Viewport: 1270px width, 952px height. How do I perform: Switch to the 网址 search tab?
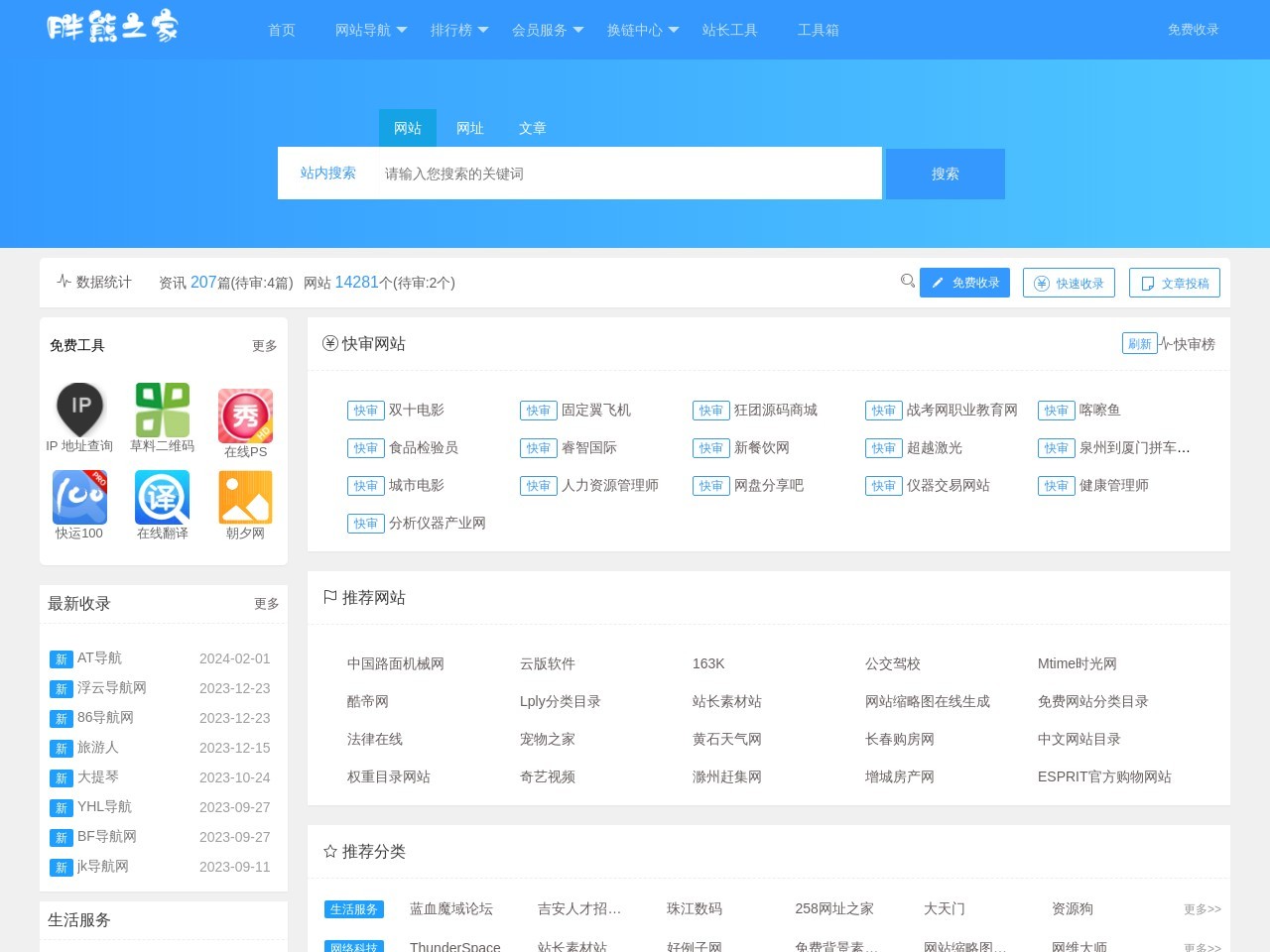click(x=469, y=128)
